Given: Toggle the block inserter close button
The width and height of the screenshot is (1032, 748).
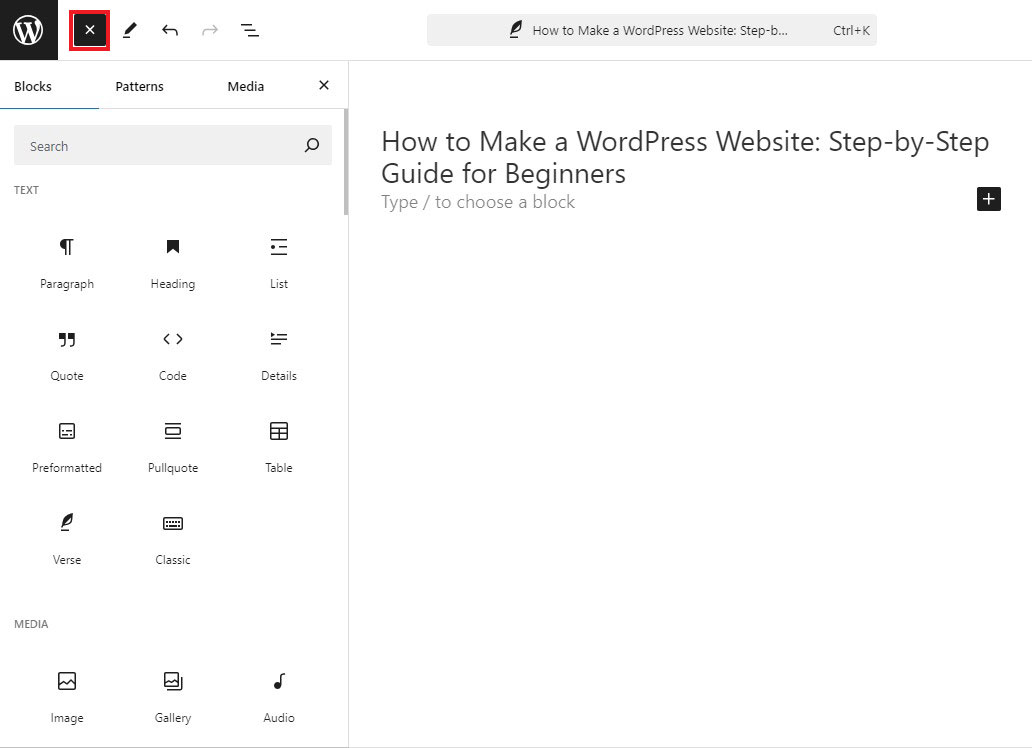Looking at the screenshot, I should [90, 30].
